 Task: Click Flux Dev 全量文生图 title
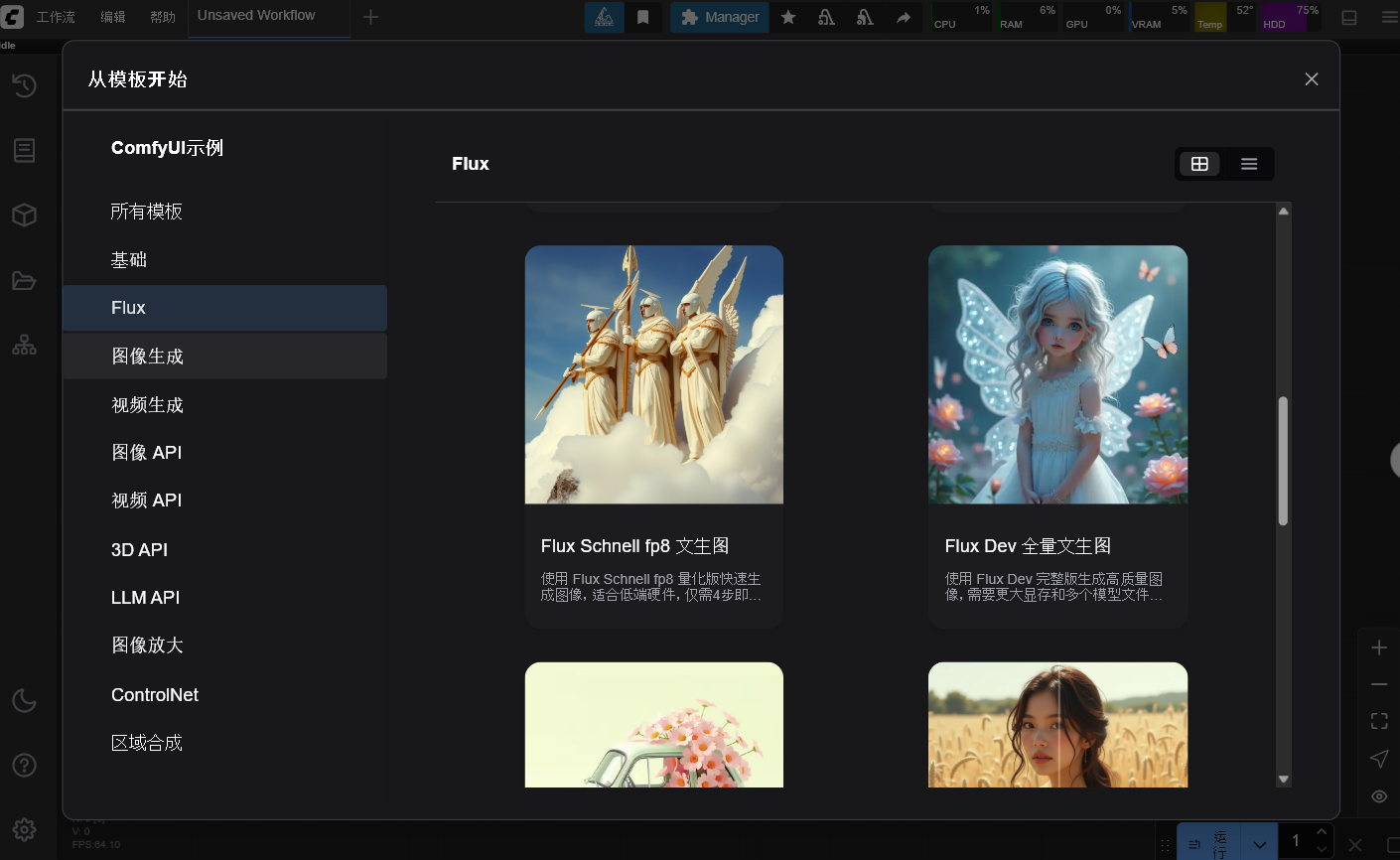(x=1028, y=546)
